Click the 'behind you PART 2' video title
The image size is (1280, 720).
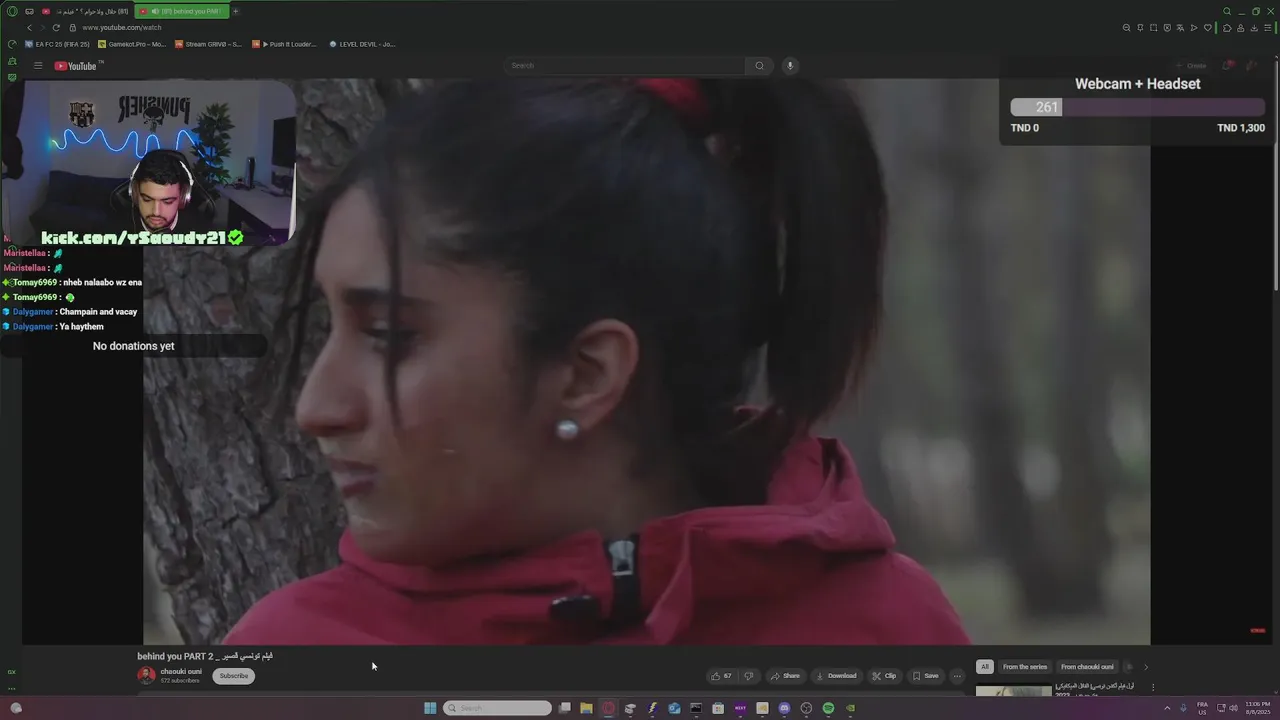(x=205, y=656)
